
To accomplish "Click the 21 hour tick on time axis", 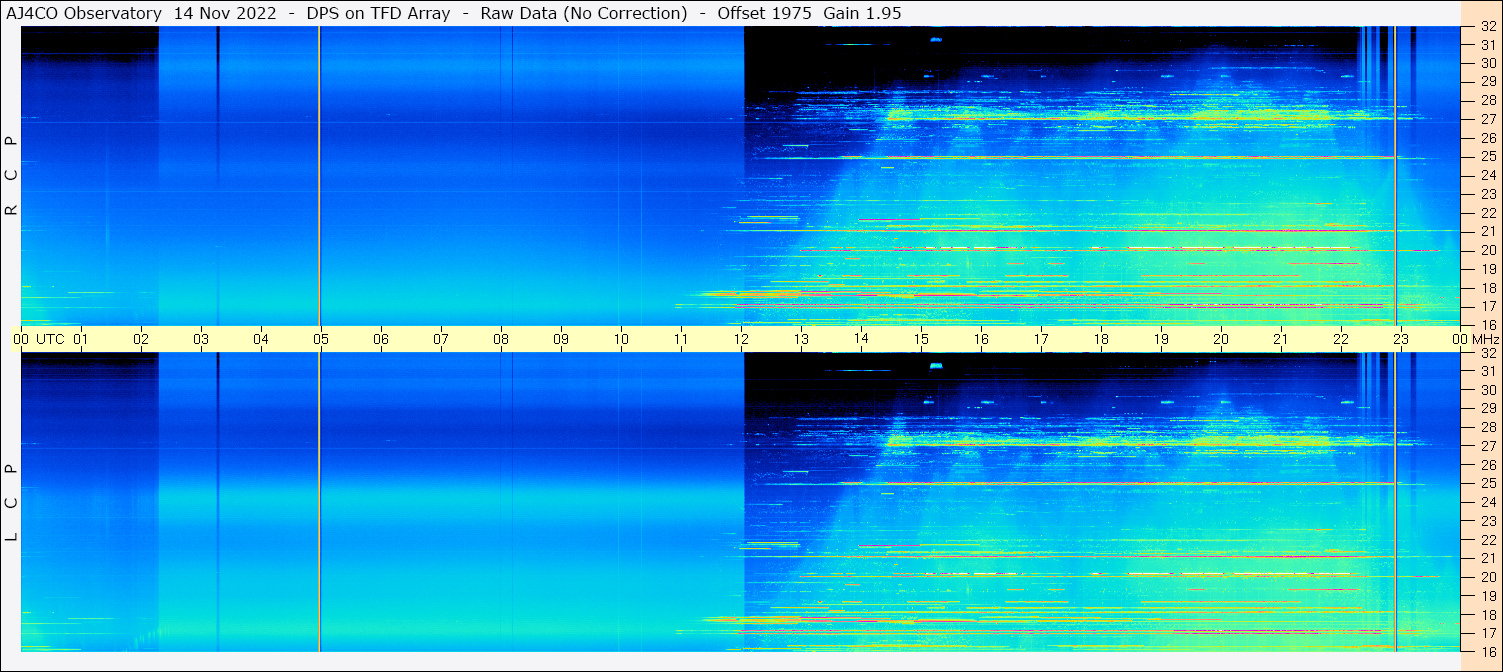I will coord(1281,339).
